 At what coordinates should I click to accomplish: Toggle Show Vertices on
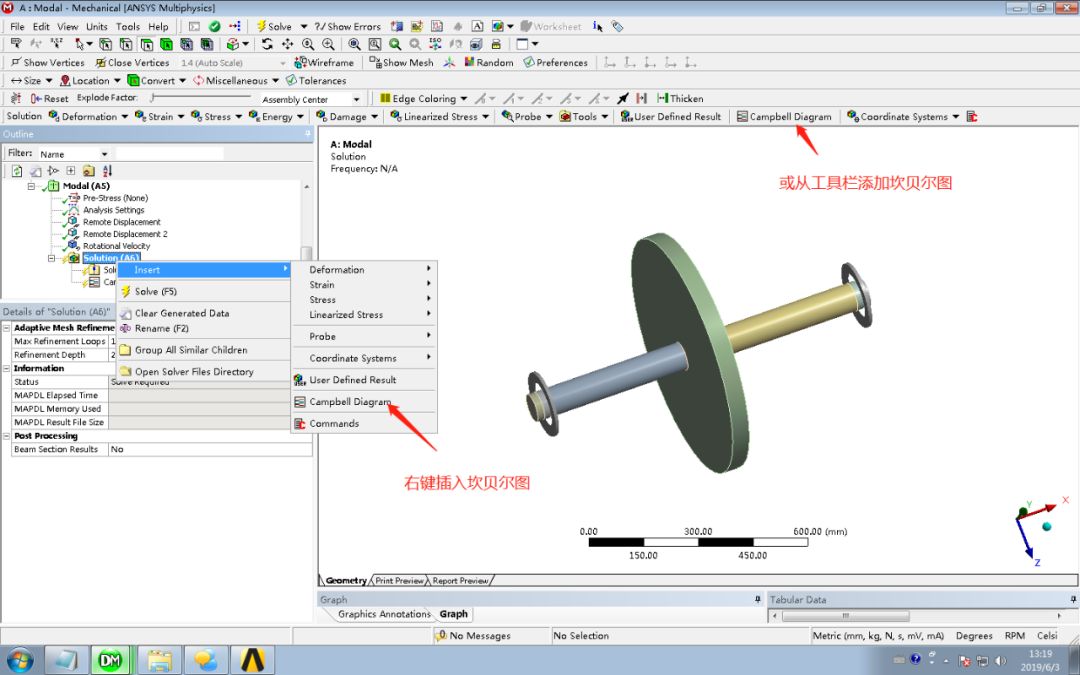pos(48,62)
